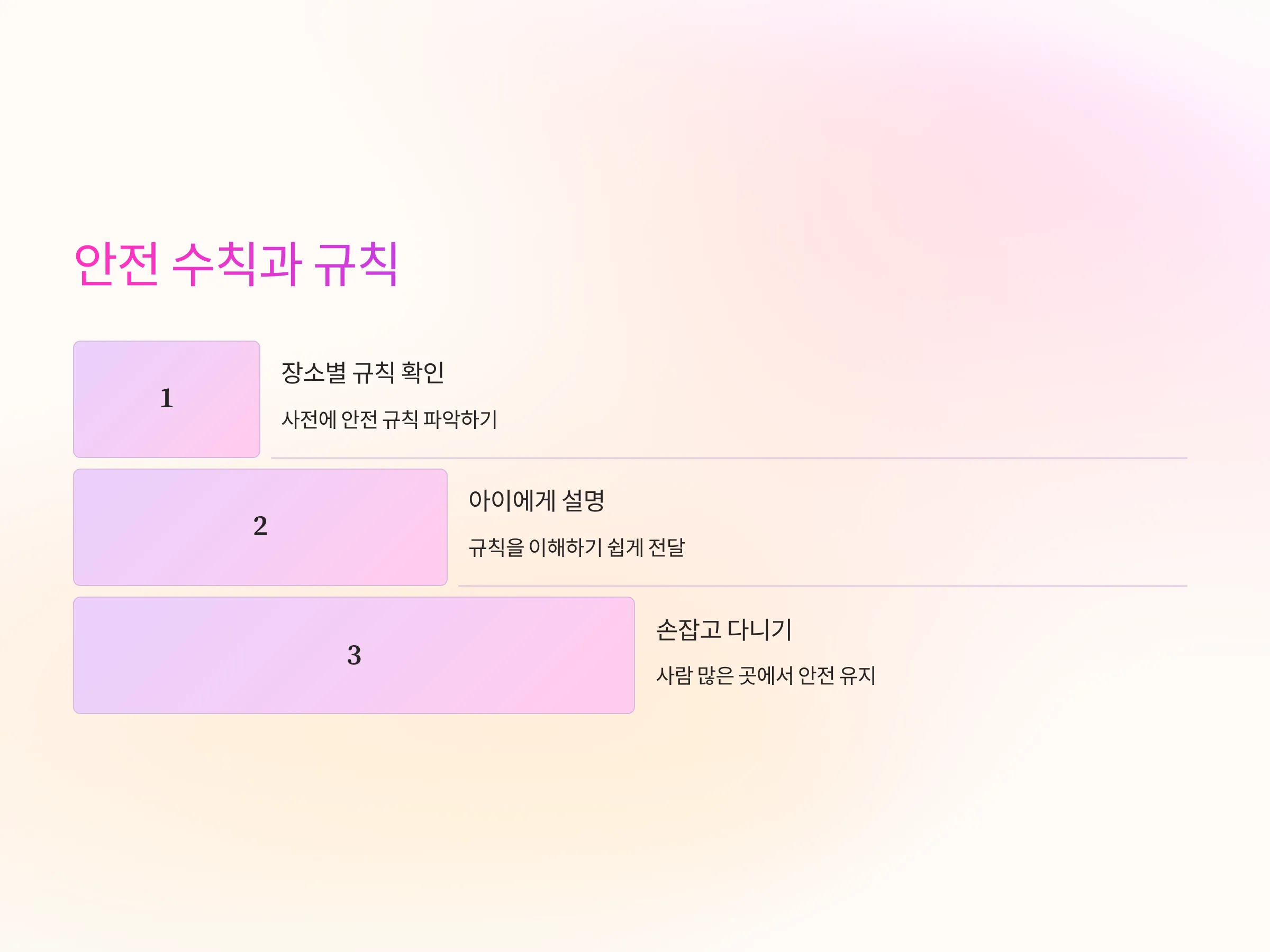This screenshot has height=952, width=1270.
Task: Click divider line below step 2 text
Action: [822, 586]
